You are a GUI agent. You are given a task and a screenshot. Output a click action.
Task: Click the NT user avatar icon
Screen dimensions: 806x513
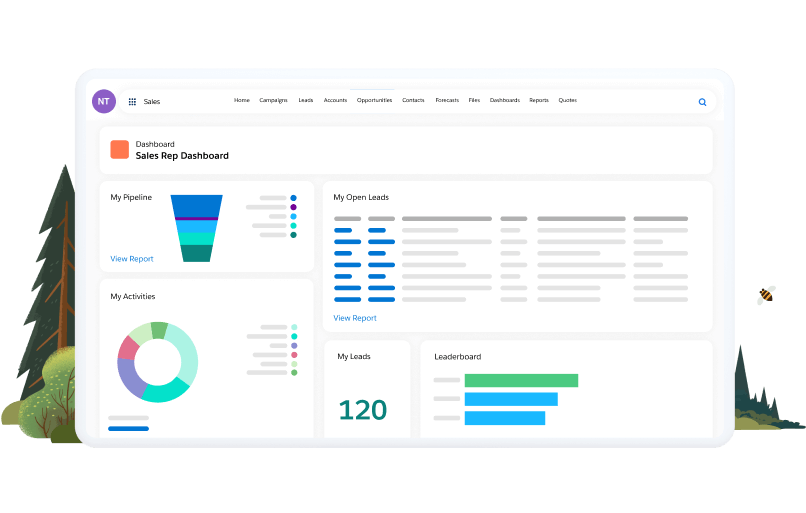104,101
